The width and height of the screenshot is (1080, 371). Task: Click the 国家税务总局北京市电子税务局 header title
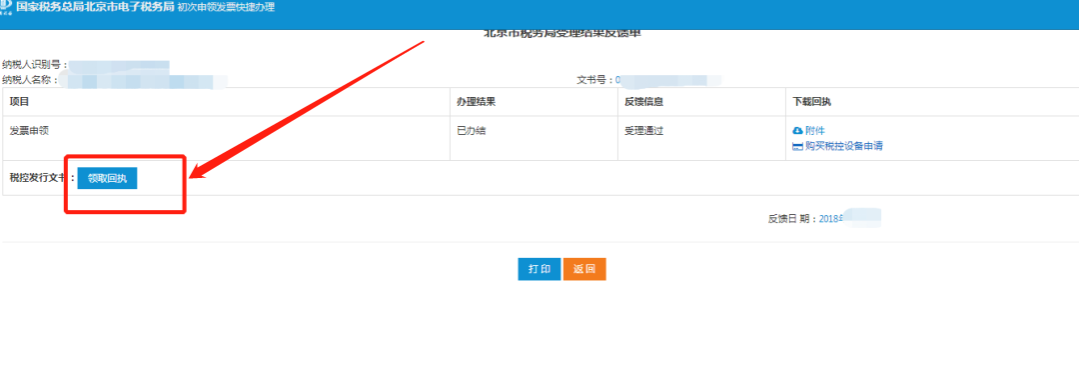coord(95,7)
